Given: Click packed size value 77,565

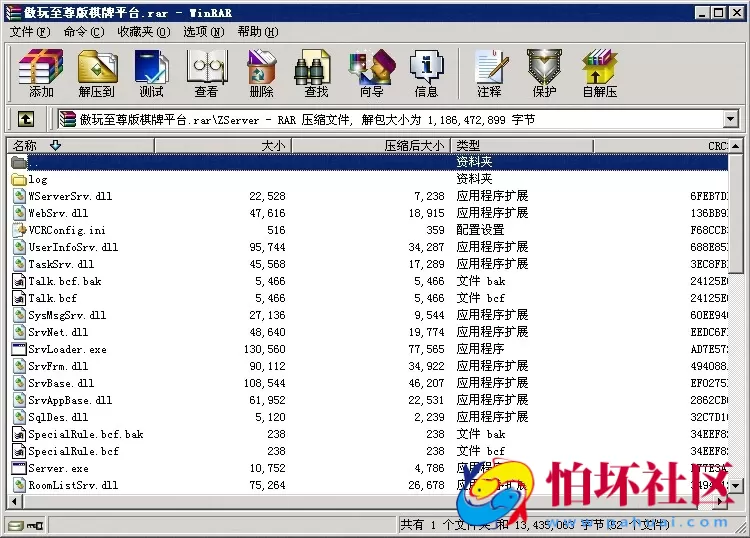Looking at the screenshot, I should (x=426, y=350).
